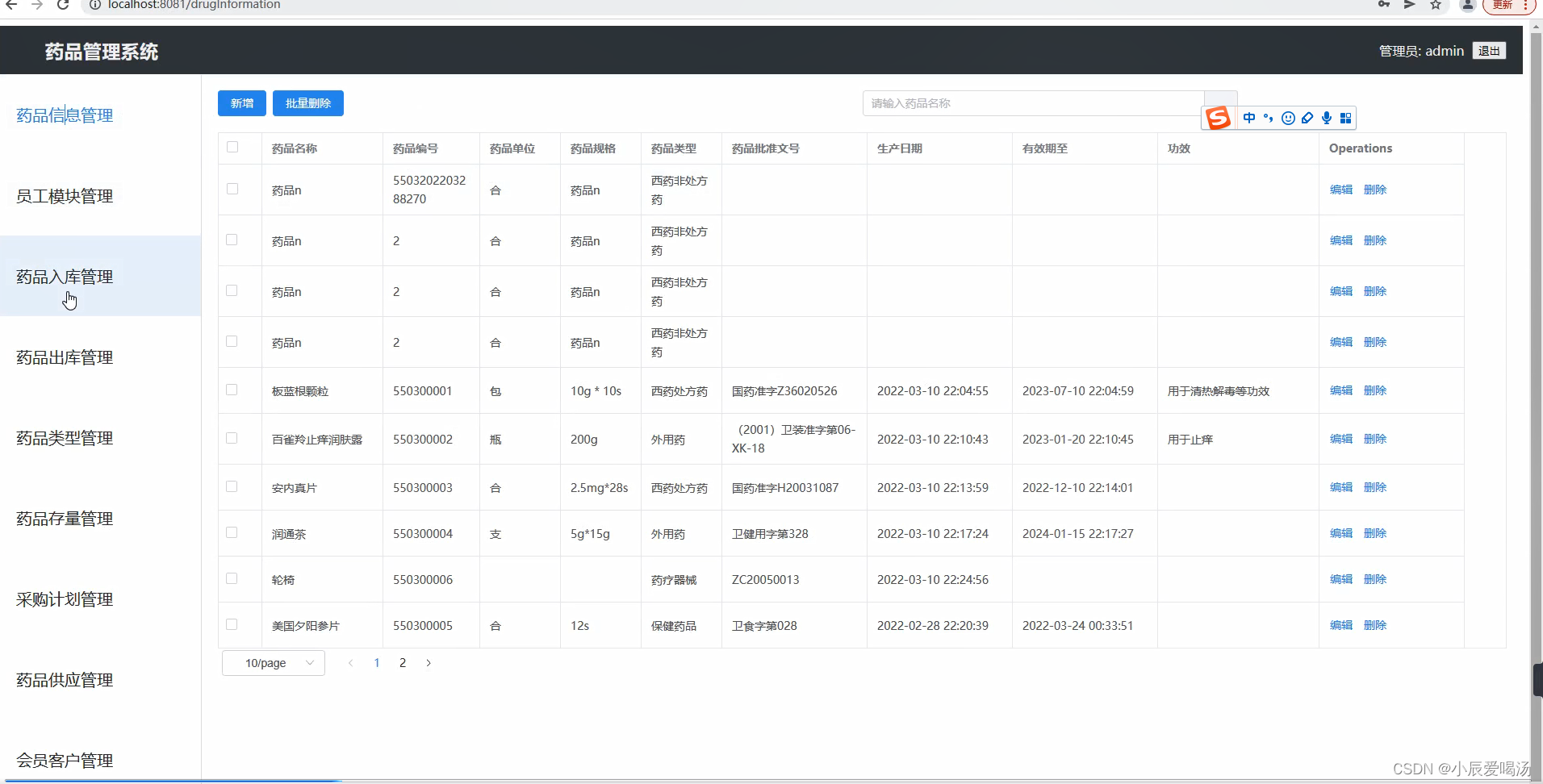Select page 1 in pagination
Image resolution: width=1543 pixels, height=784 pixels.
(x=377, y=663)
